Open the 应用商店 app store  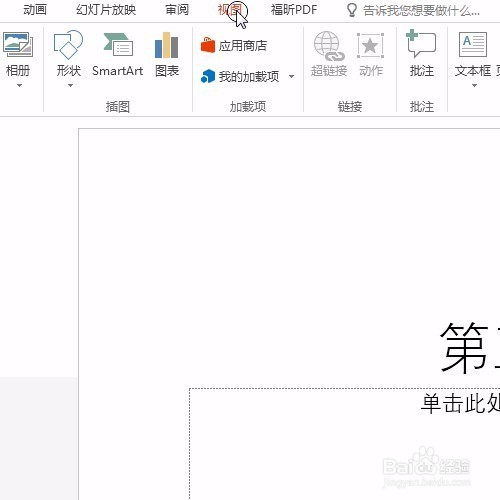coord(234,45)
